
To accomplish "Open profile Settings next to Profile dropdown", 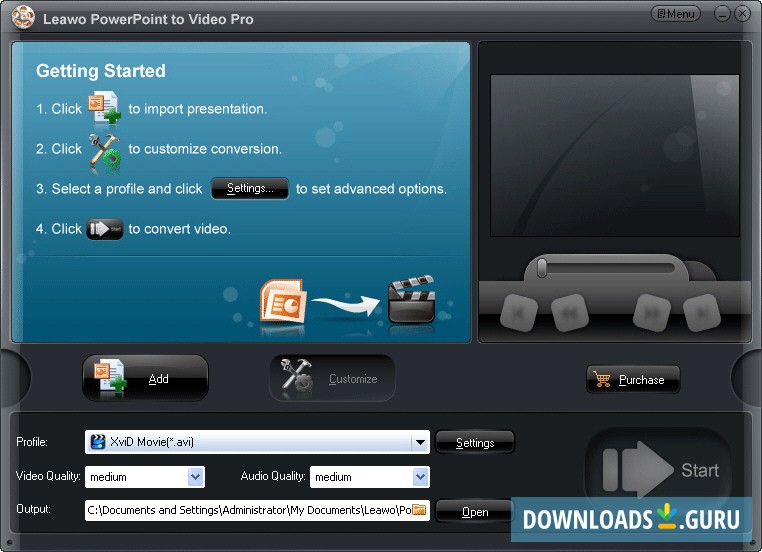I will (475, 443).
